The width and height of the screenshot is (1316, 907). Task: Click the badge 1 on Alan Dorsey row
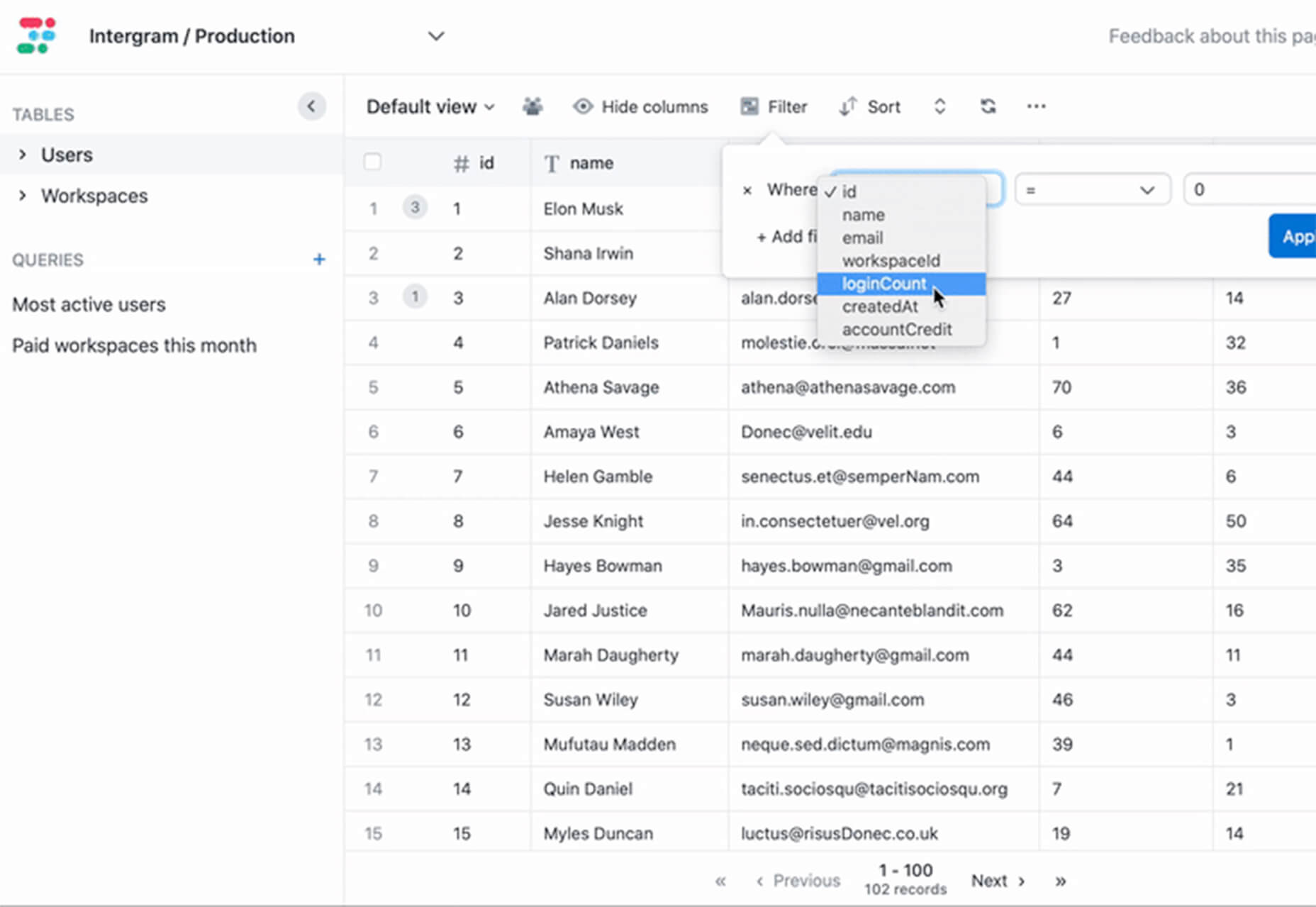coord(415,296)
